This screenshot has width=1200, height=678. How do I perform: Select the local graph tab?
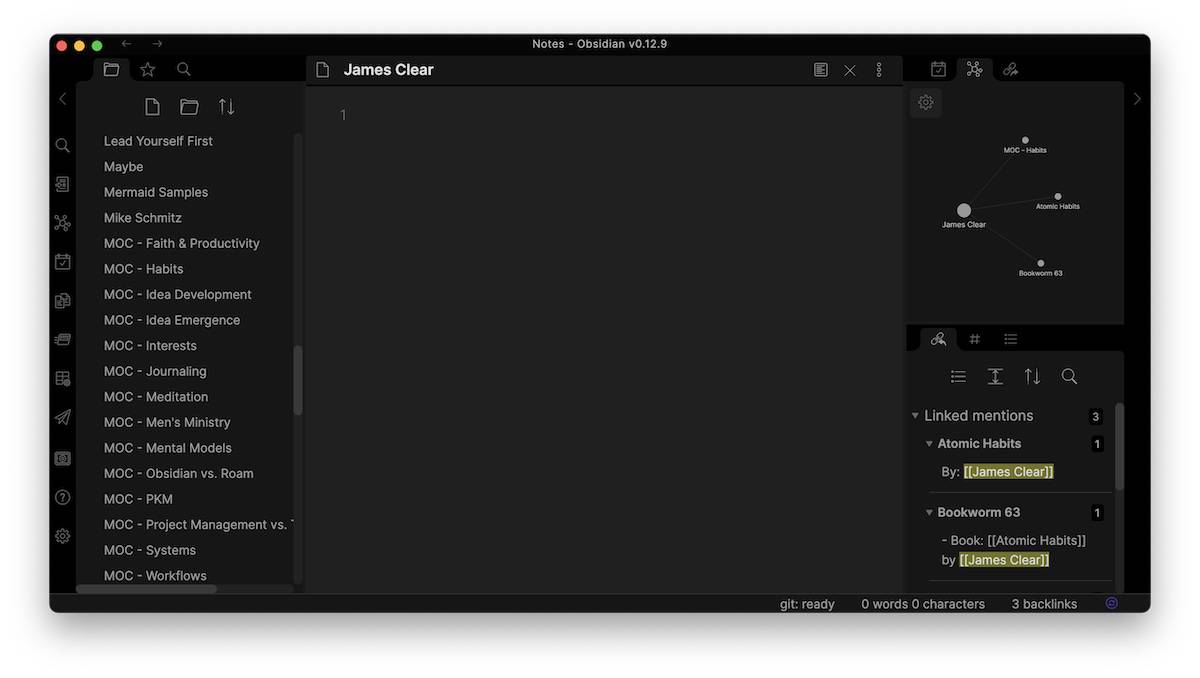(x=974, y=70)
